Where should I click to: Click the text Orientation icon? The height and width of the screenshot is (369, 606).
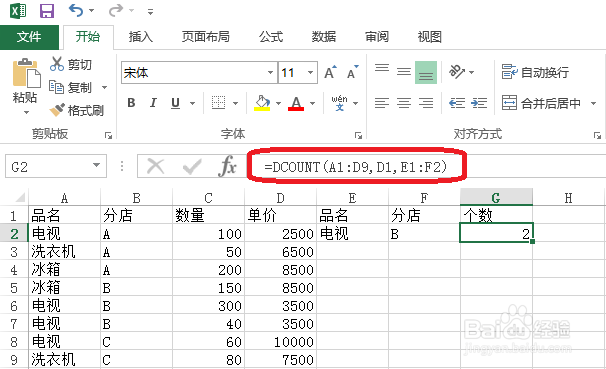pyautogui.click(x=457, y=72)
